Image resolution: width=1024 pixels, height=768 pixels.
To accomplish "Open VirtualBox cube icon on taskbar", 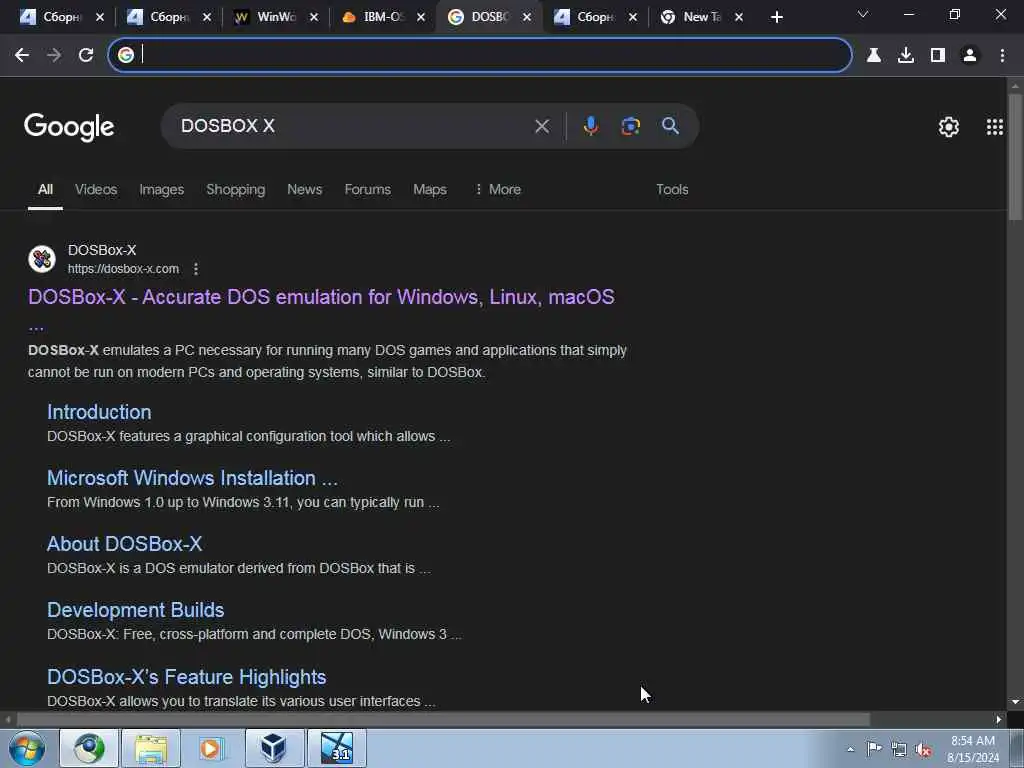I will [x=274, y=748].
